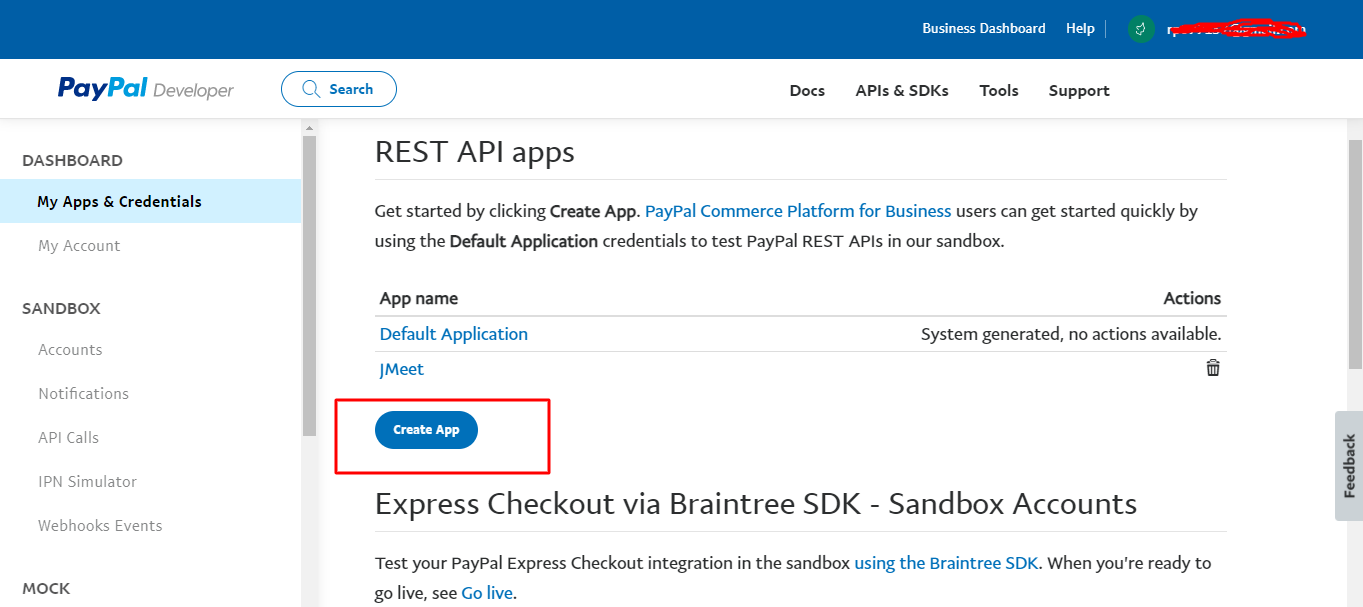Click the green account avatar icon
This screenshot has height=607, width=1363.
[x=1140, y=28]
